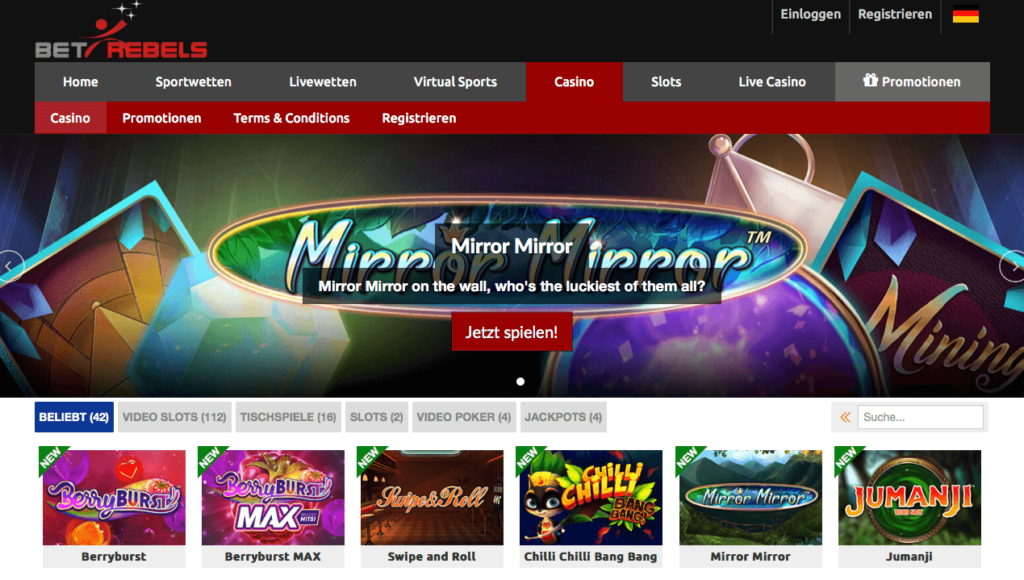Open the Slots nav item
Viewport: 1024px width, 580px height.
(666, 82)
